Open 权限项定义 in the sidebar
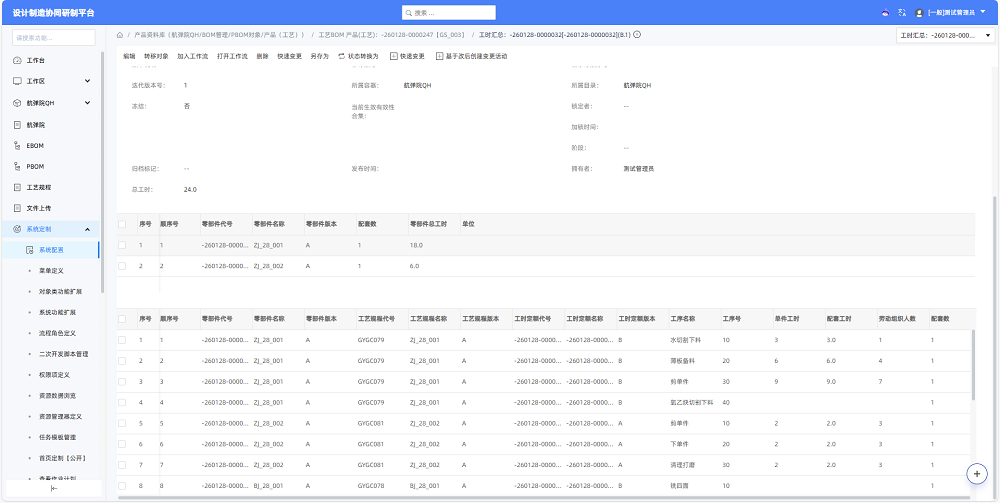Screen dimensions: 1000x503 (54, 375)
